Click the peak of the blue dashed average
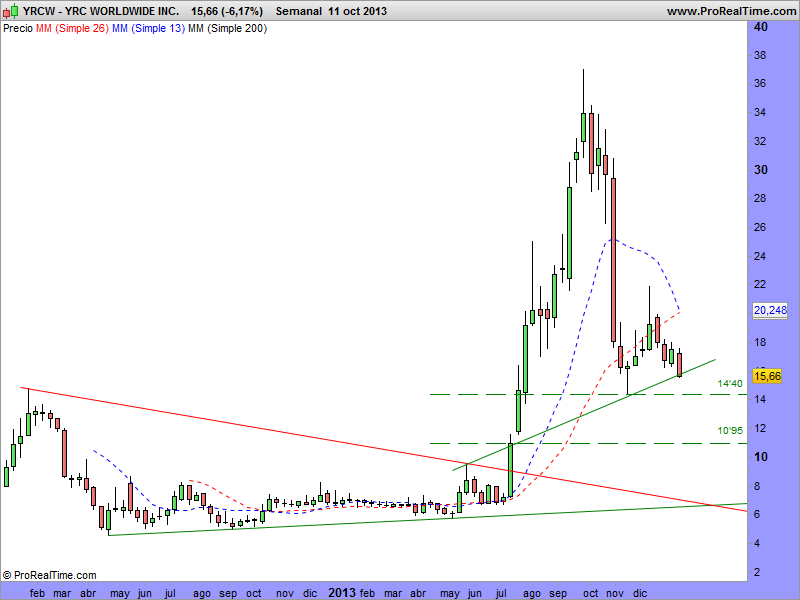The image size is (800, 600). click(612, 238)
